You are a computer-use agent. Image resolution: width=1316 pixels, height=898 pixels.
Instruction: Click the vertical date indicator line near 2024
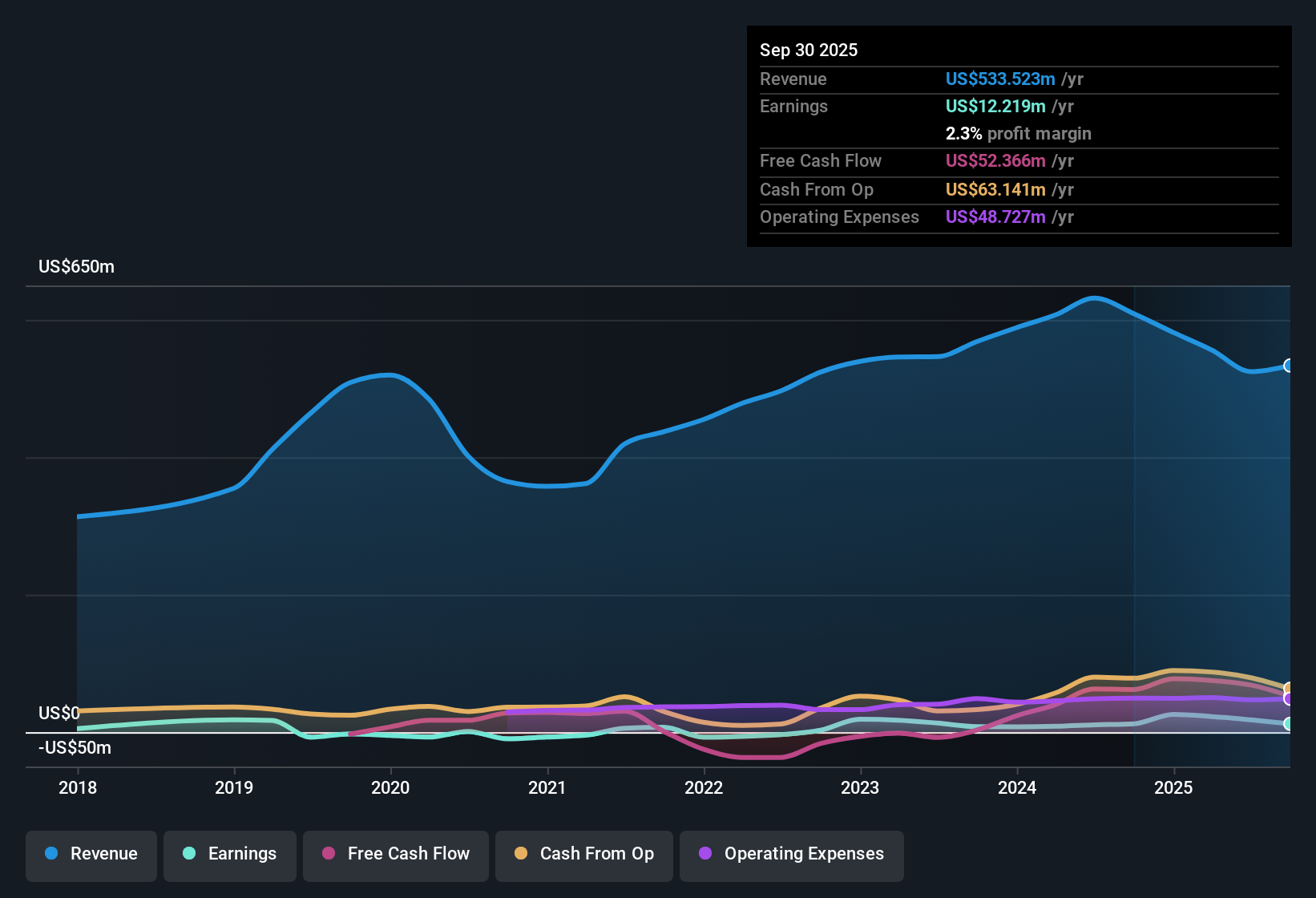coord(1135,521)
